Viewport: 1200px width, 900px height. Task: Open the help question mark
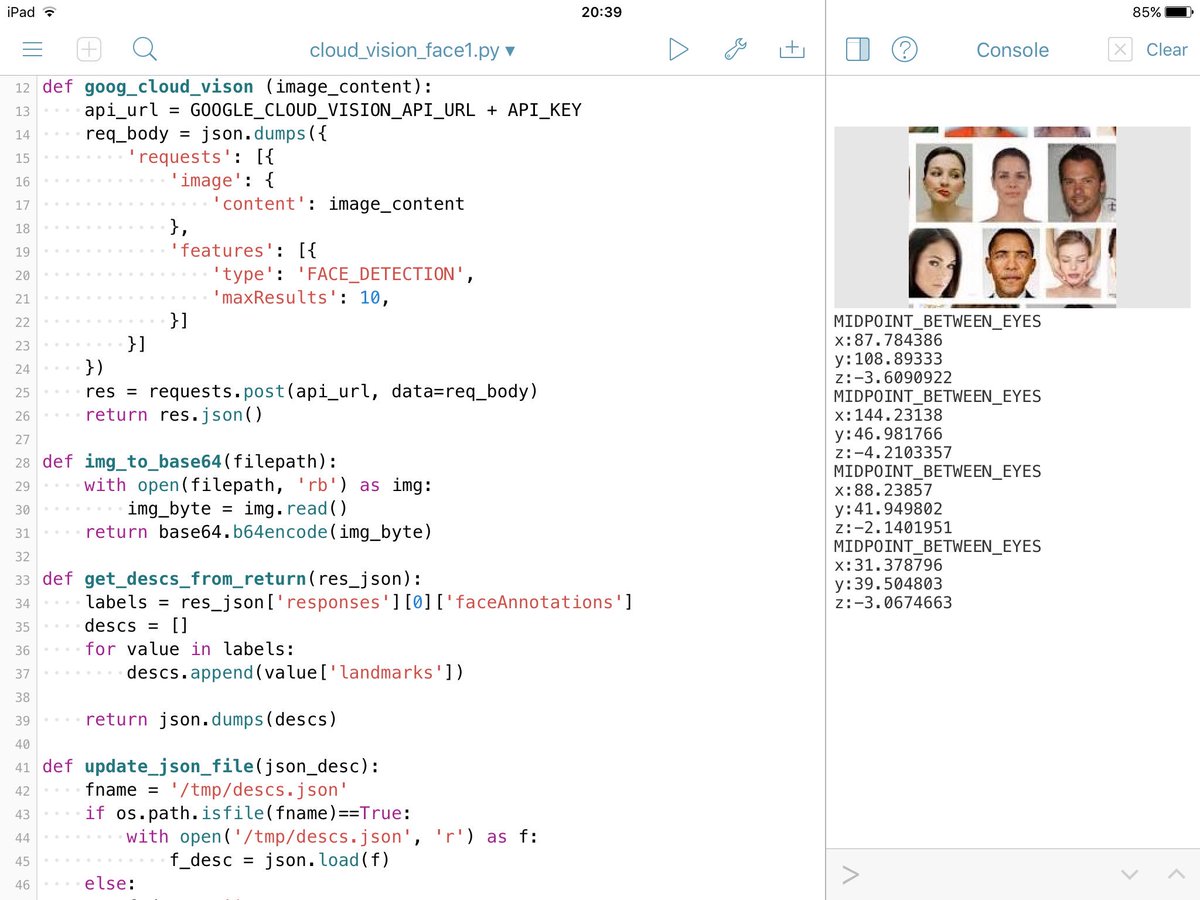click(904, 49)
